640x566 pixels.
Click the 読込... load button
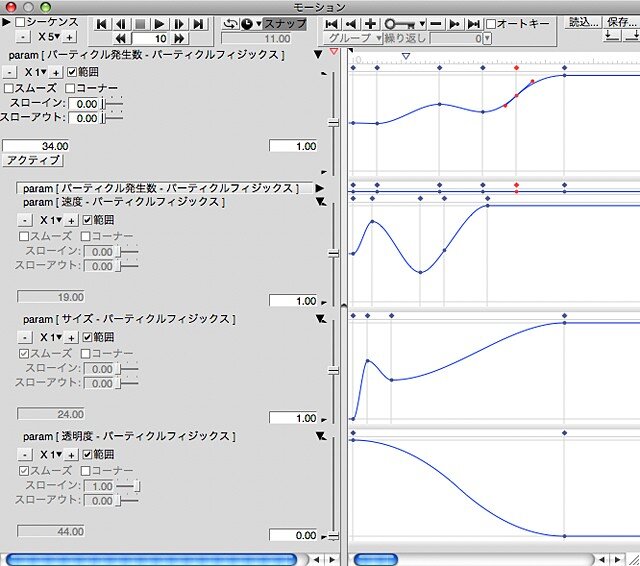584,22
